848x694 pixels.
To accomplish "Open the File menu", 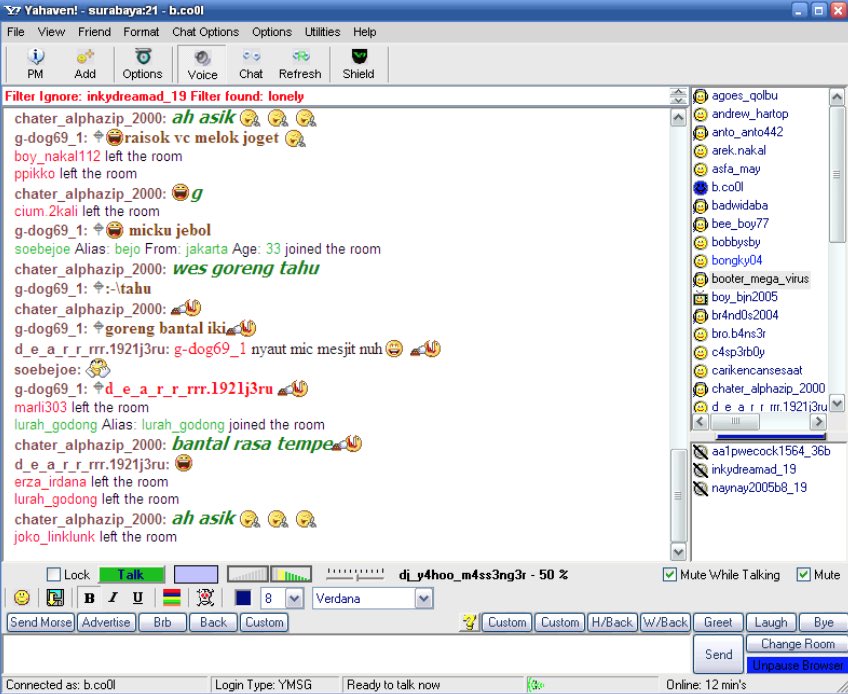I will click(16, 32).
